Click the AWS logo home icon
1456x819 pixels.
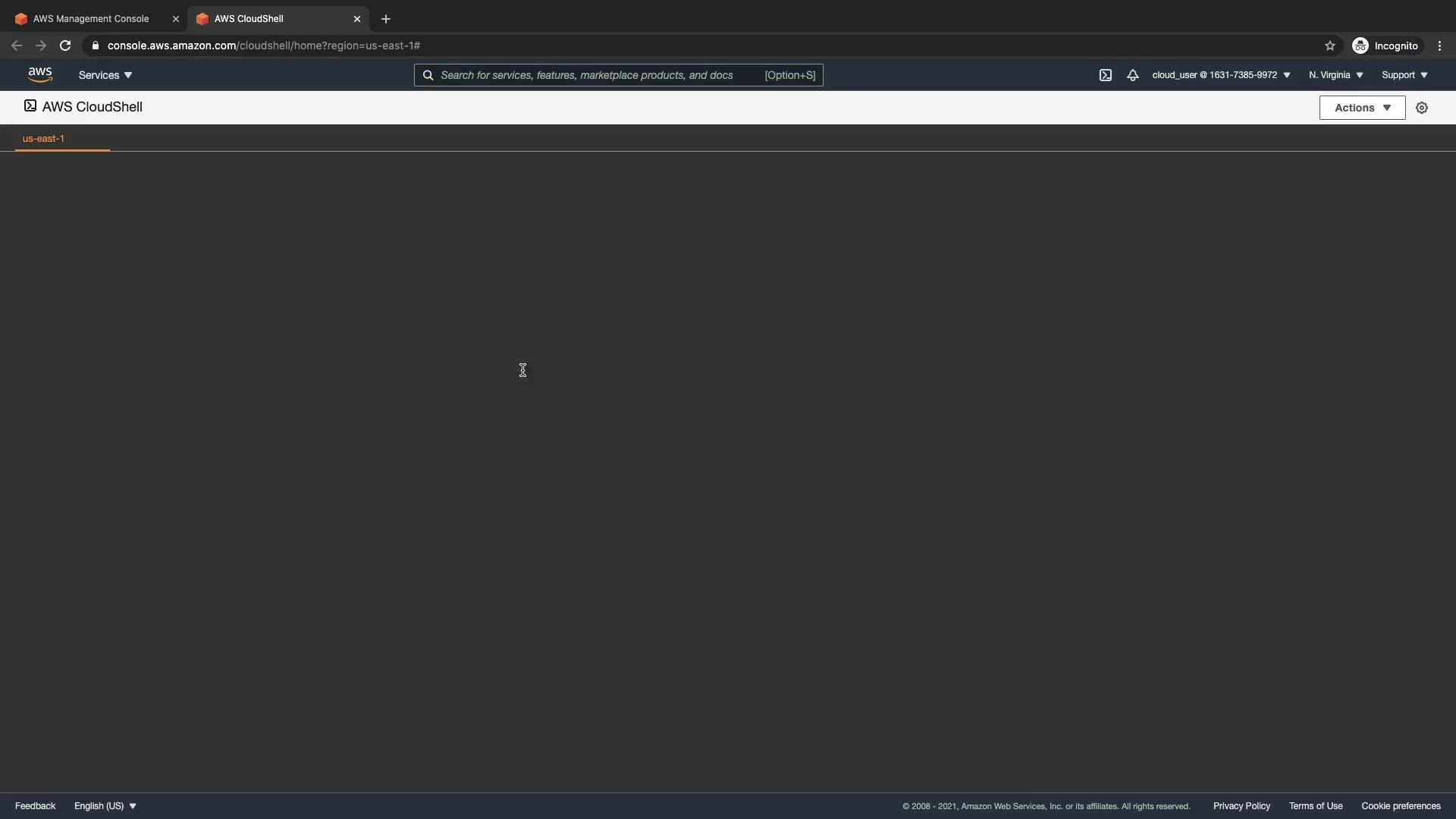40,74
